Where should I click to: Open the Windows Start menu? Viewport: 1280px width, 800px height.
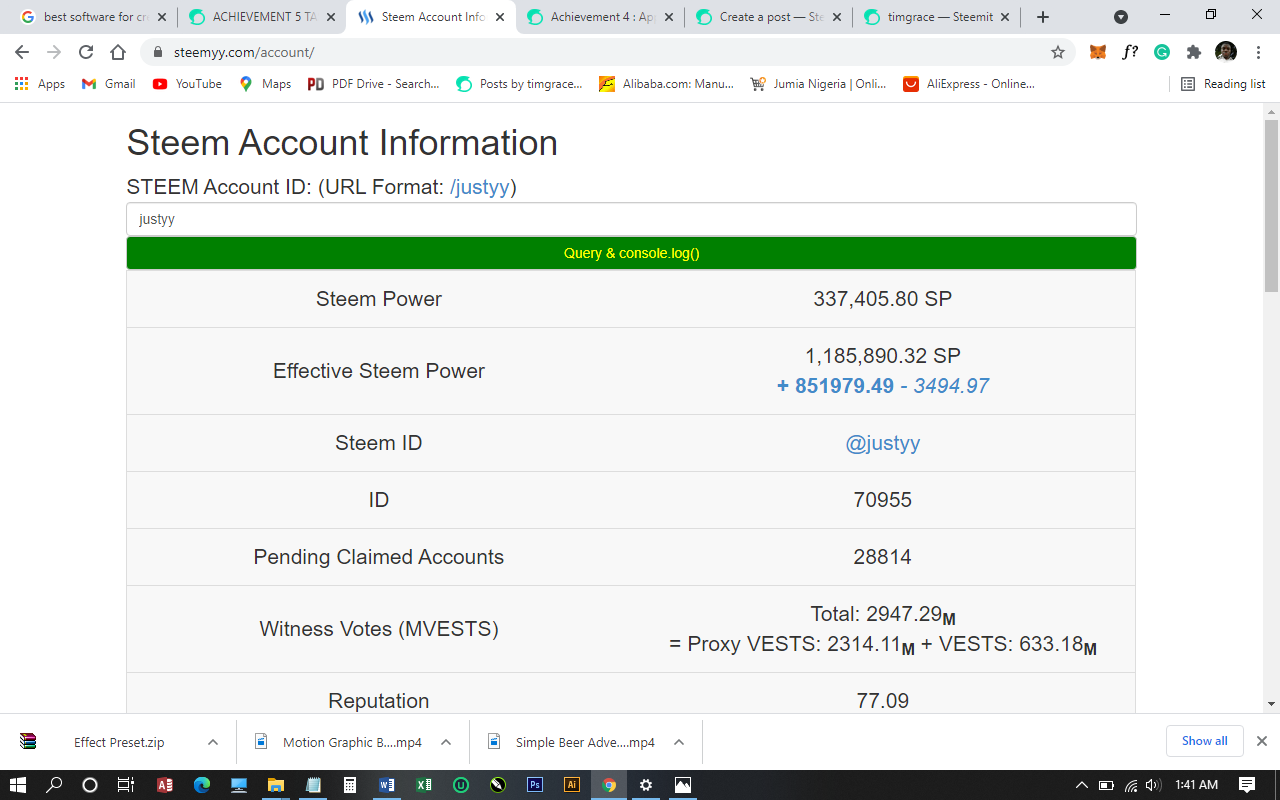[19, 785]
